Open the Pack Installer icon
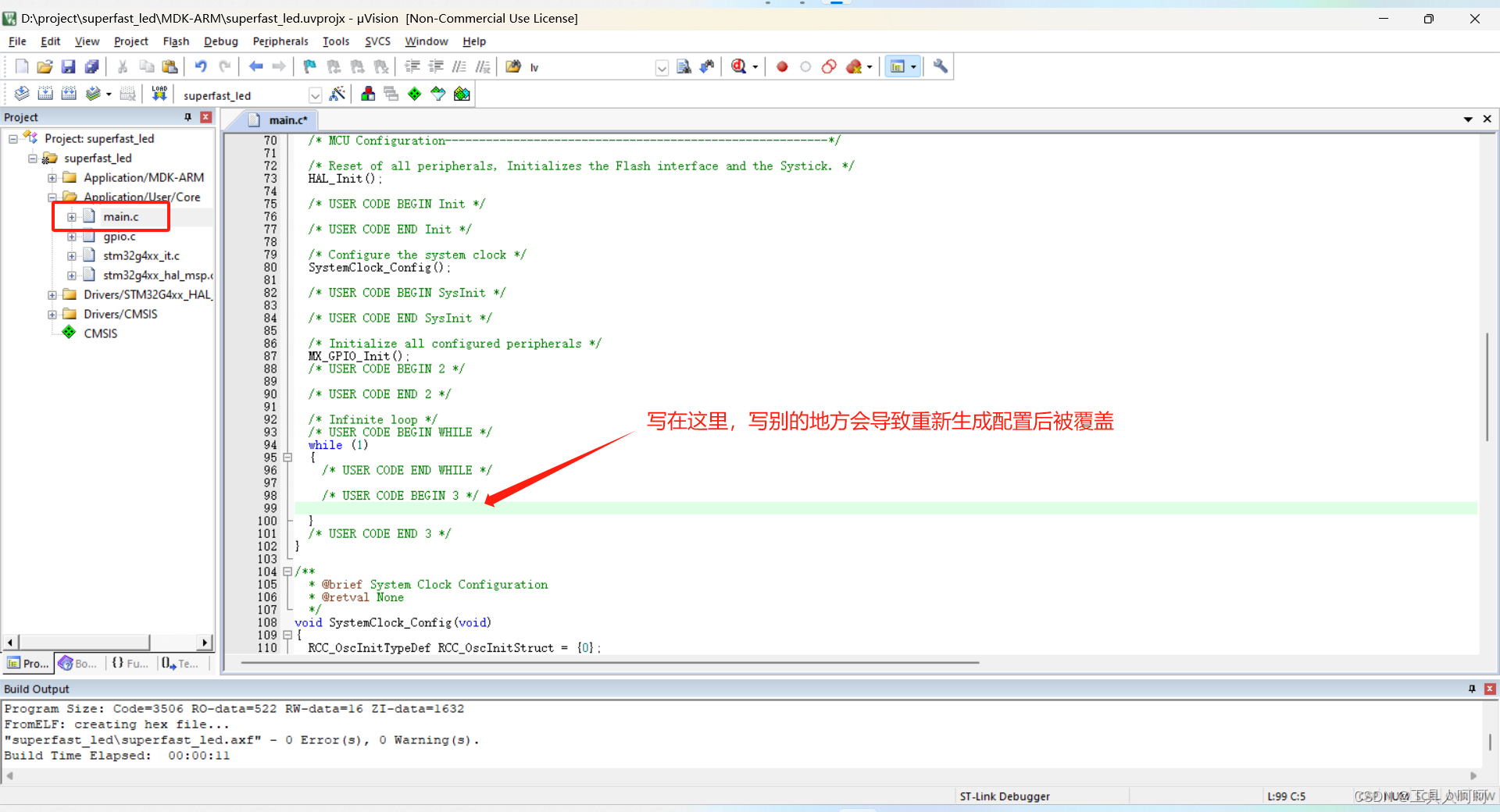This screenshot has height=812, width=1500. pyautogui.click(x=462, y=94)
